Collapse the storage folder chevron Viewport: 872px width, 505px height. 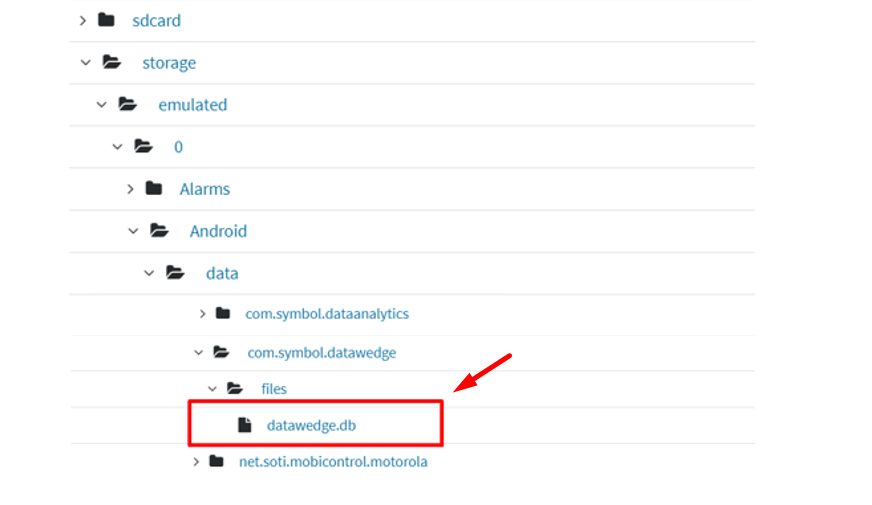pyautogui.click(x=84, y=62)
